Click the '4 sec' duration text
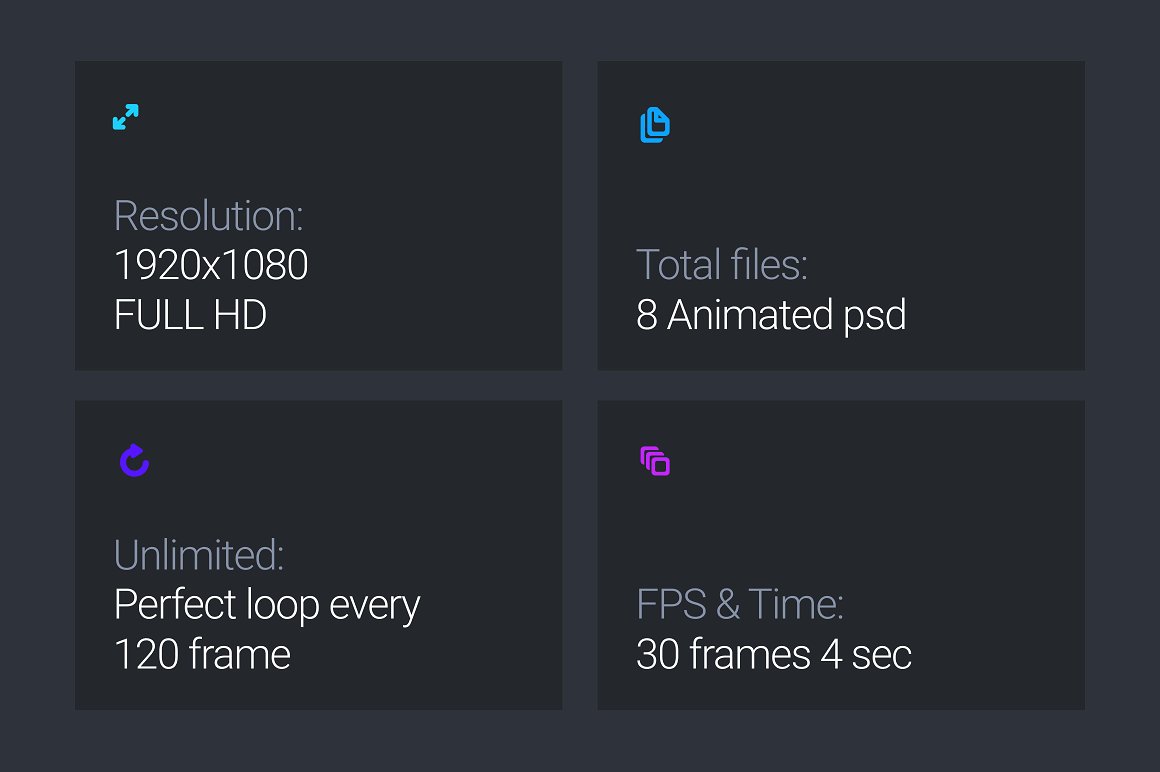The height and width of the screenshot is (772, 1160). click(867, 655)
